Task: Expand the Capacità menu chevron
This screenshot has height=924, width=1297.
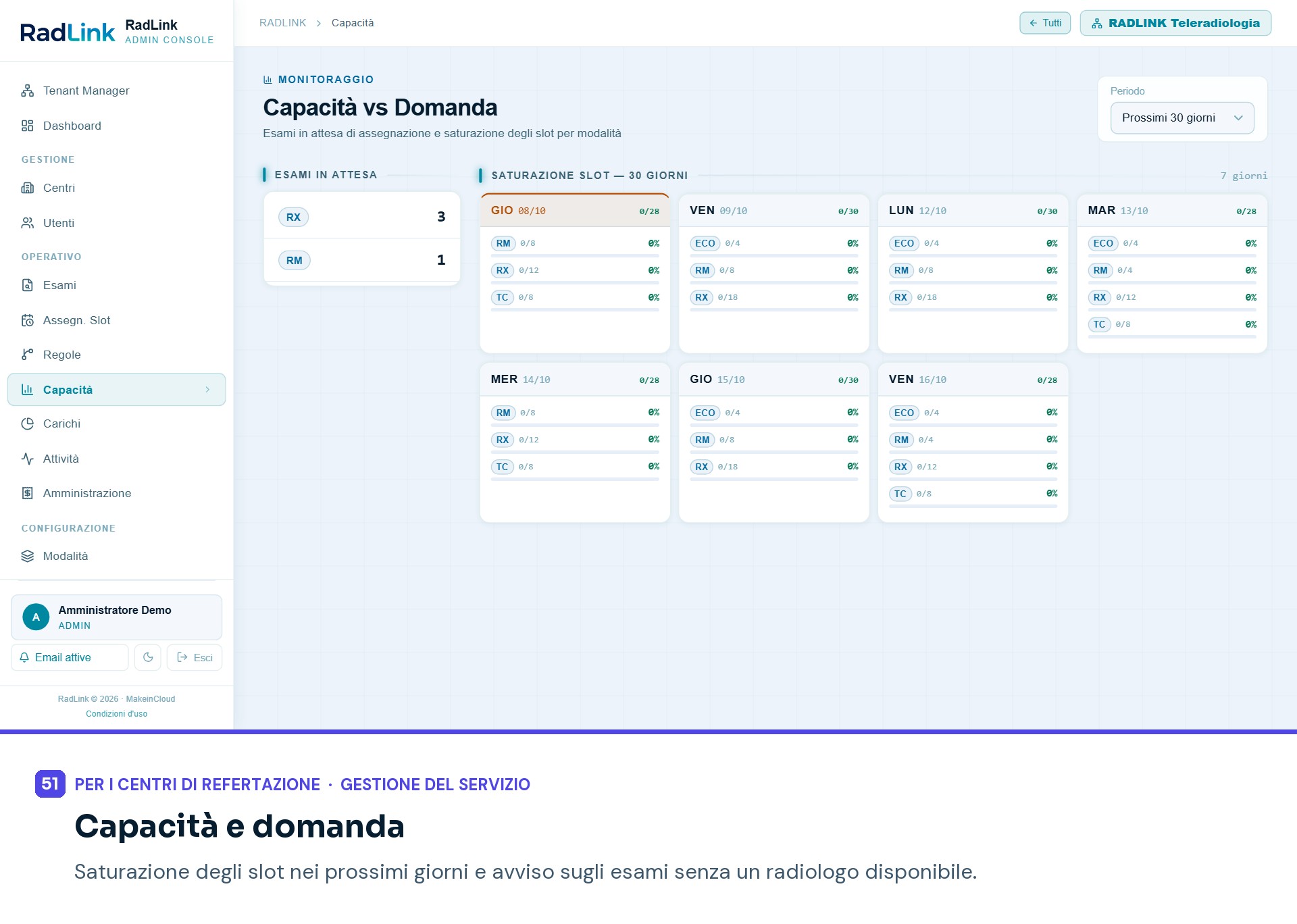Action: [x=207, y=390]
